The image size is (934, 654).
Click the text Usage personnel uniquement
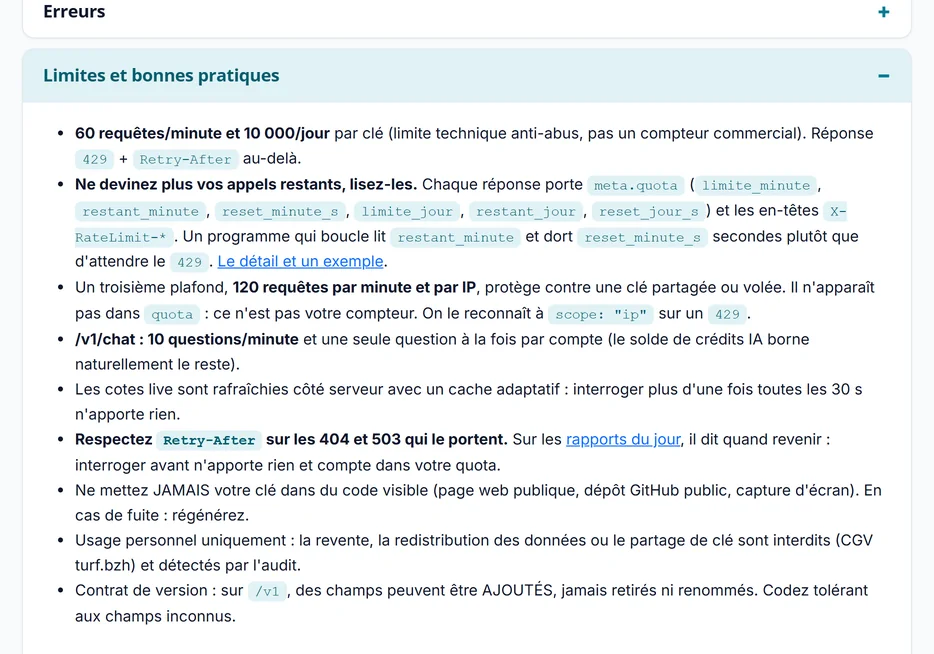point(180,540)
